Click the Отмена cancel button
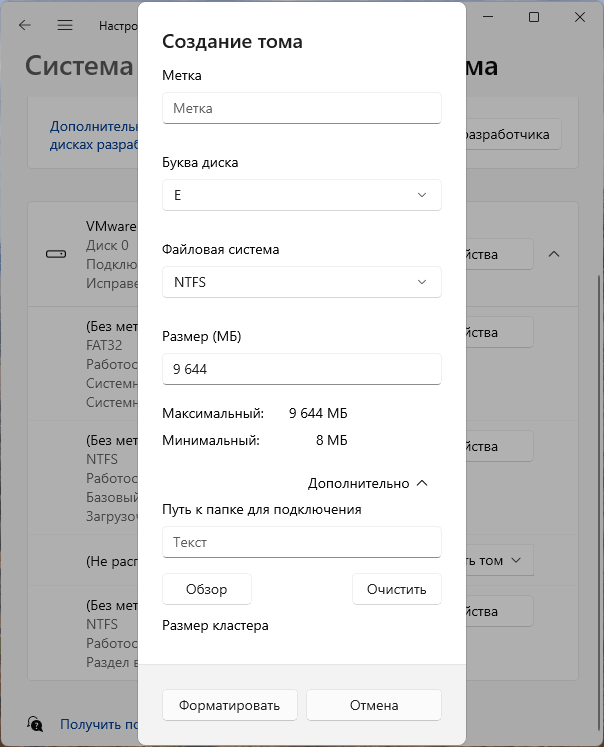 pos(374,705)
